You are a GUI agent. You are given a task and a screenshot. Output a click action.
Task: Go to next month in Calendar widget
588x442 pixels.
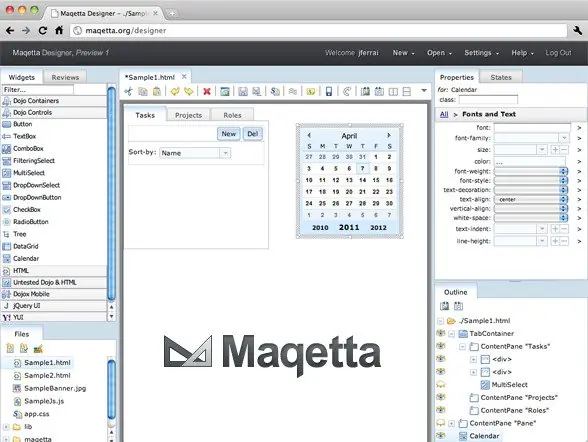pos(389,135)
